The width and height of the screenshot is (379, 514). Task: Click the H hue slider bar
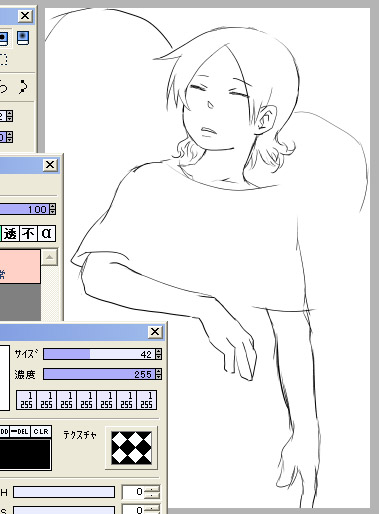click(x=64, y=492)
